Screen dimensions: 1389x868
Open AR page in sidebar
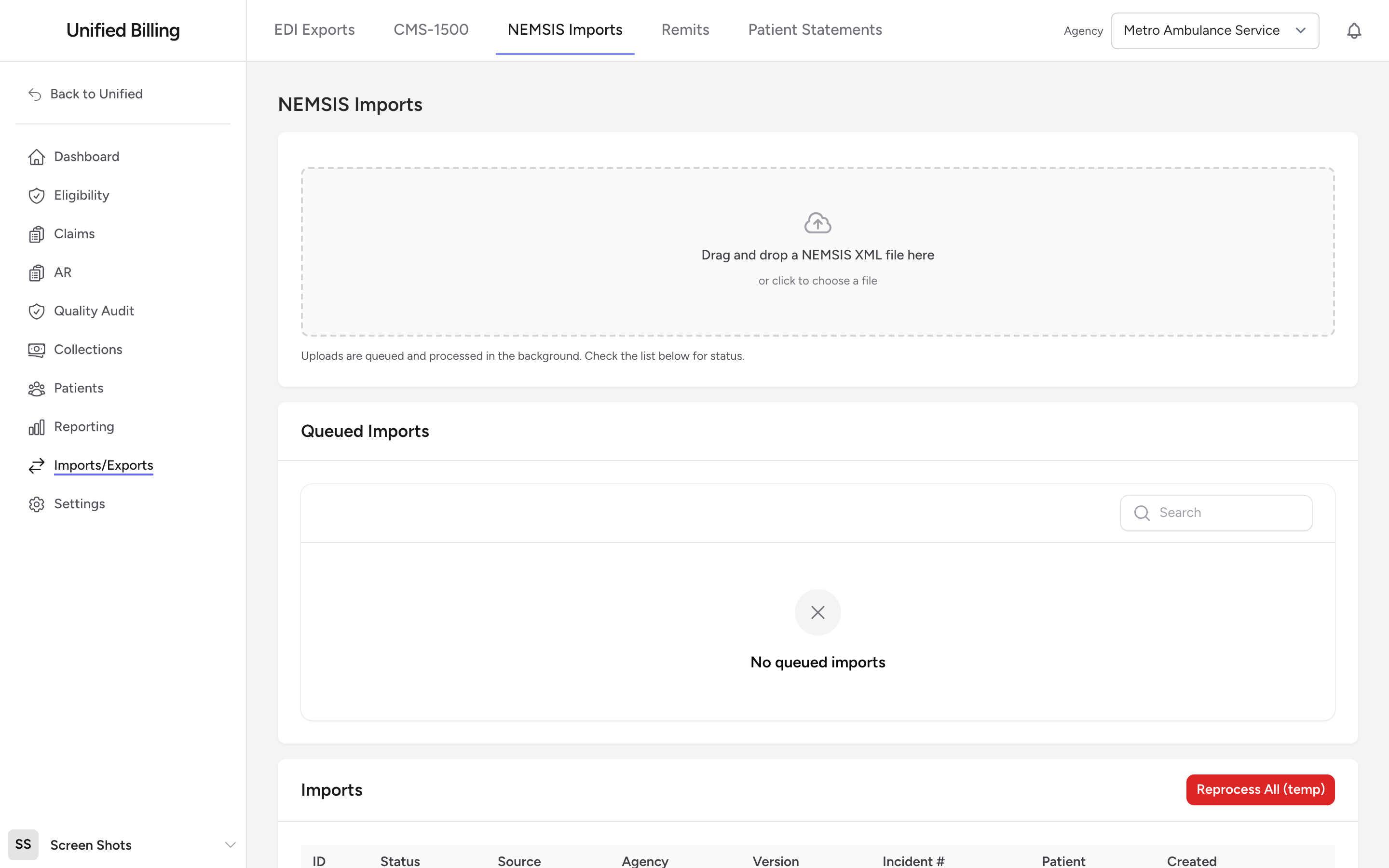[63, 272]
